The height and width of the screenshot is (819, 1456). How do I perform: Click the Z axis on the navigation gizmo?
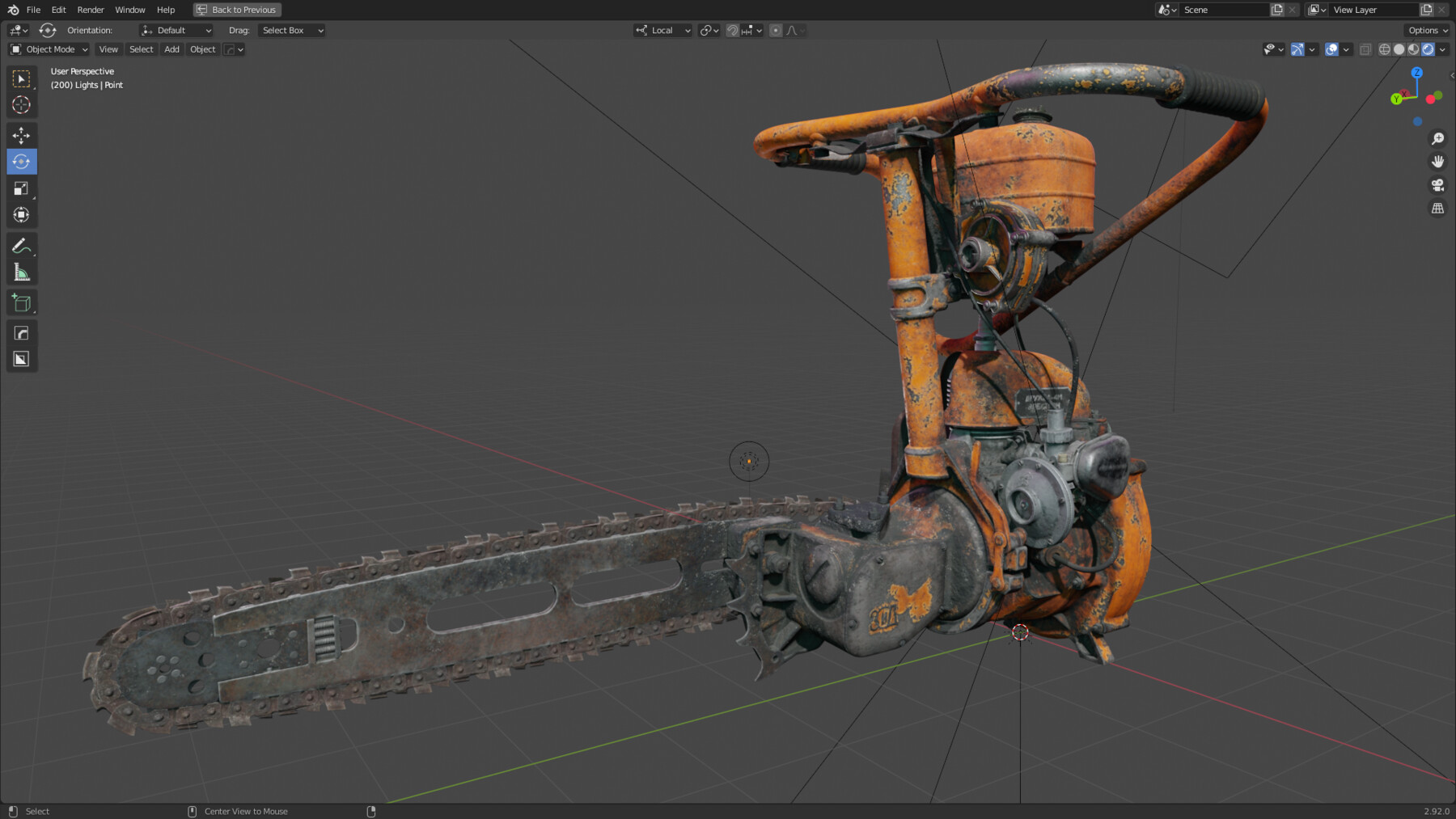pos(1417,73)
